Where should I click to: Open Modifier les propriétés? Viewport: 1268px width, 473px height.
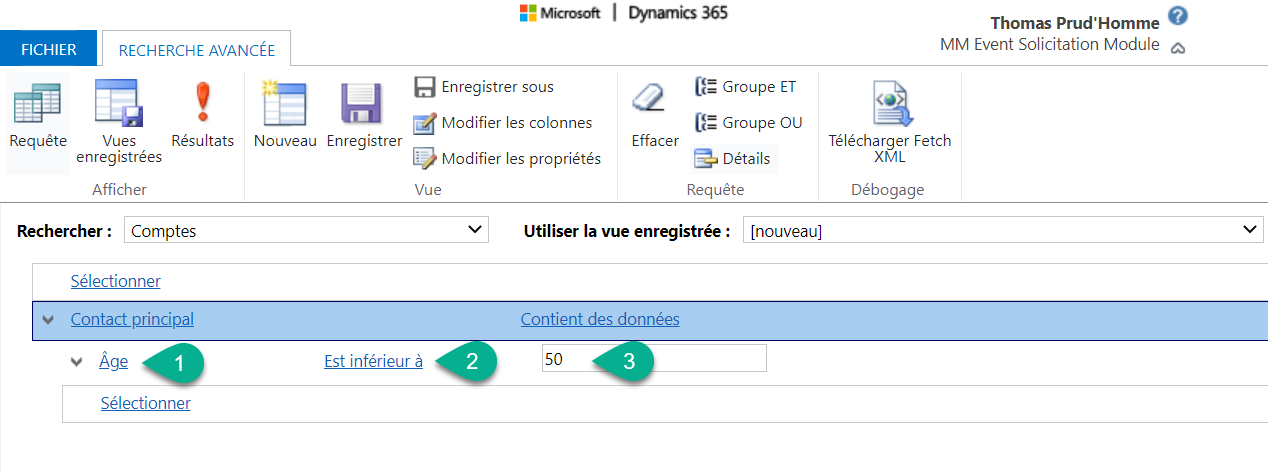508,158
